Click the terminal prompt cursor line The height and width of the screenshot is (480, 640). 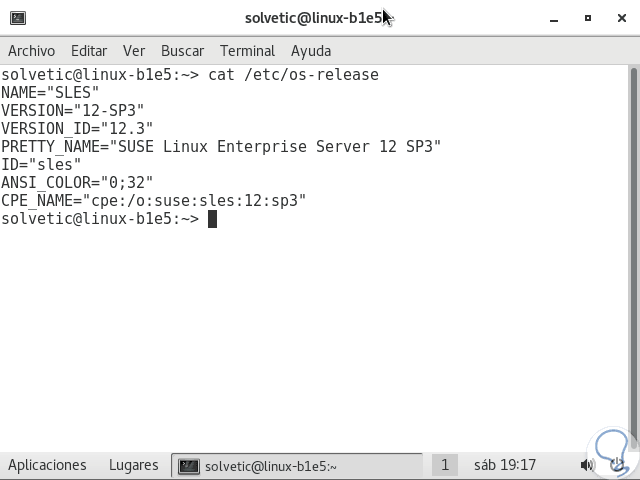212,219
